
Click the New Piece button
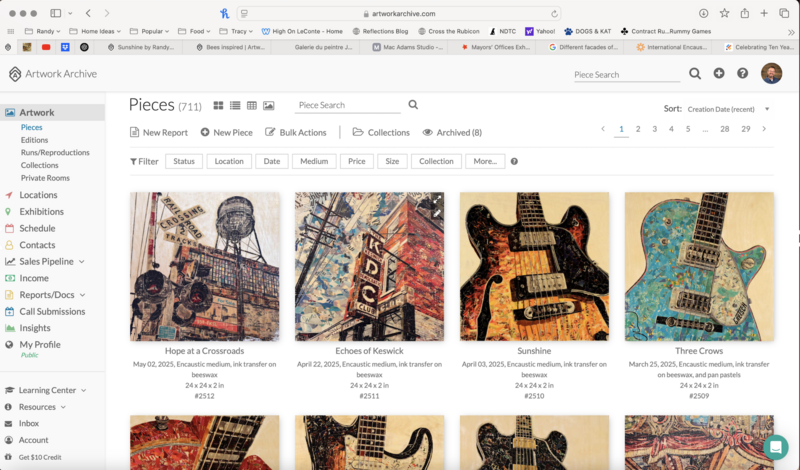tap(226, 132)
